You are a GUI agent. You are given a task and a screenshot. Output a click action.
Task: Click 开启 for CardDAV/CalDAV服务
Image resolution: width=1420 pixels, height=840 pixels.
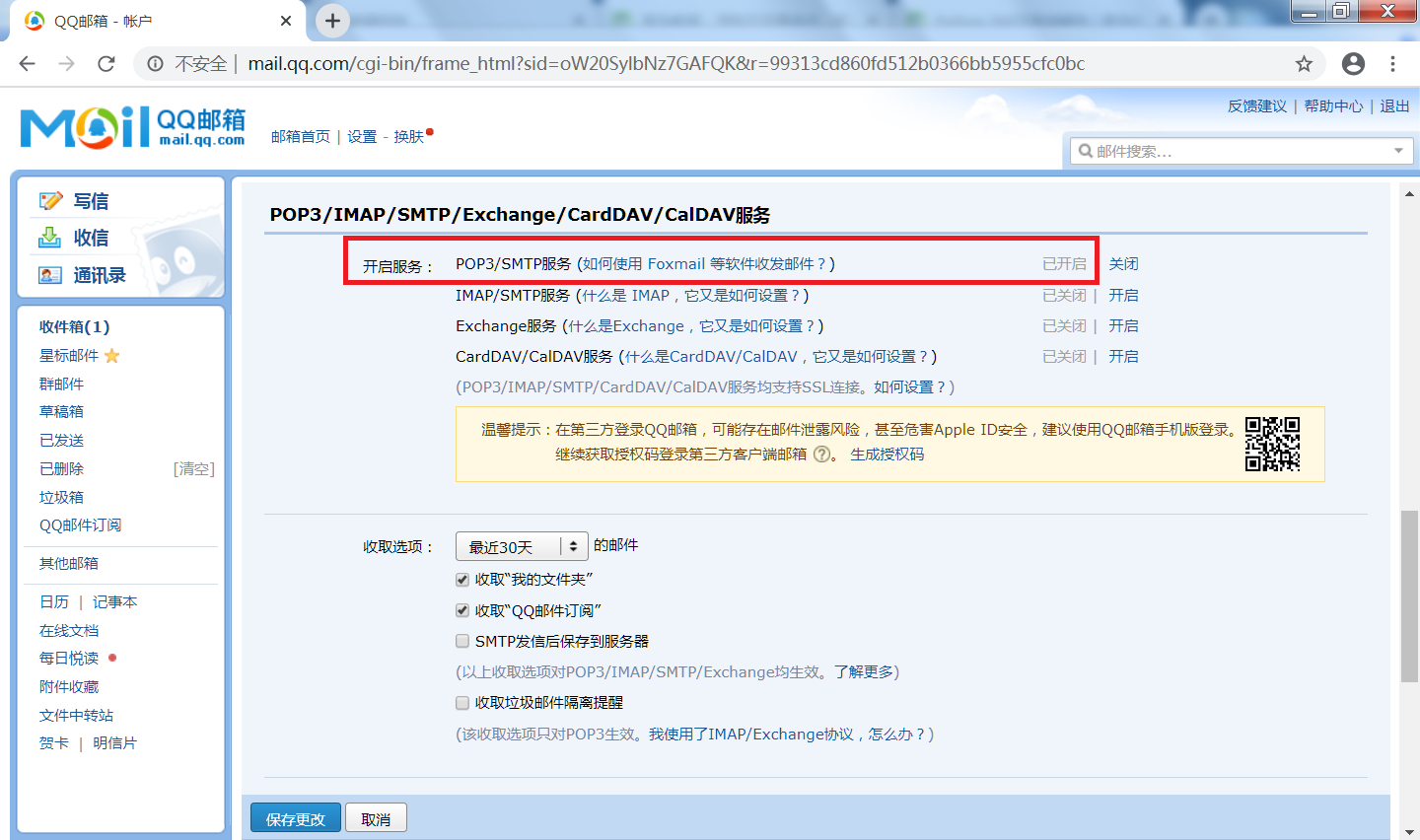1123,356
